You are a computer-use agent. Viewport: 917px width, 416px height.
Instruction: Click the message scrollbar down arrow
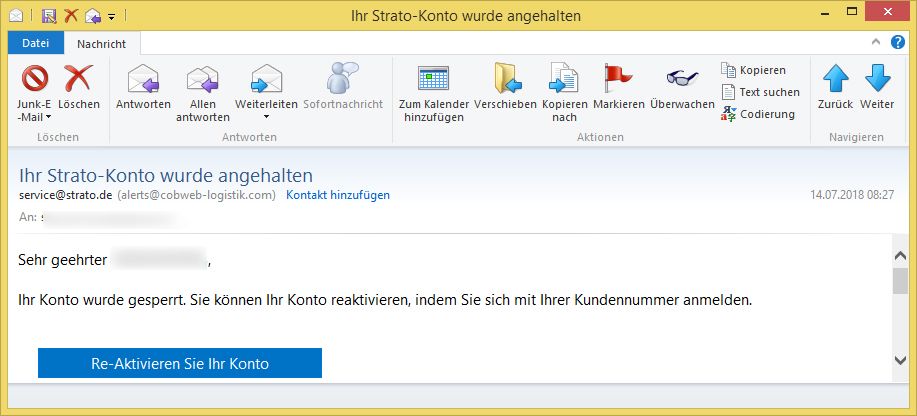tap(901, 360)
